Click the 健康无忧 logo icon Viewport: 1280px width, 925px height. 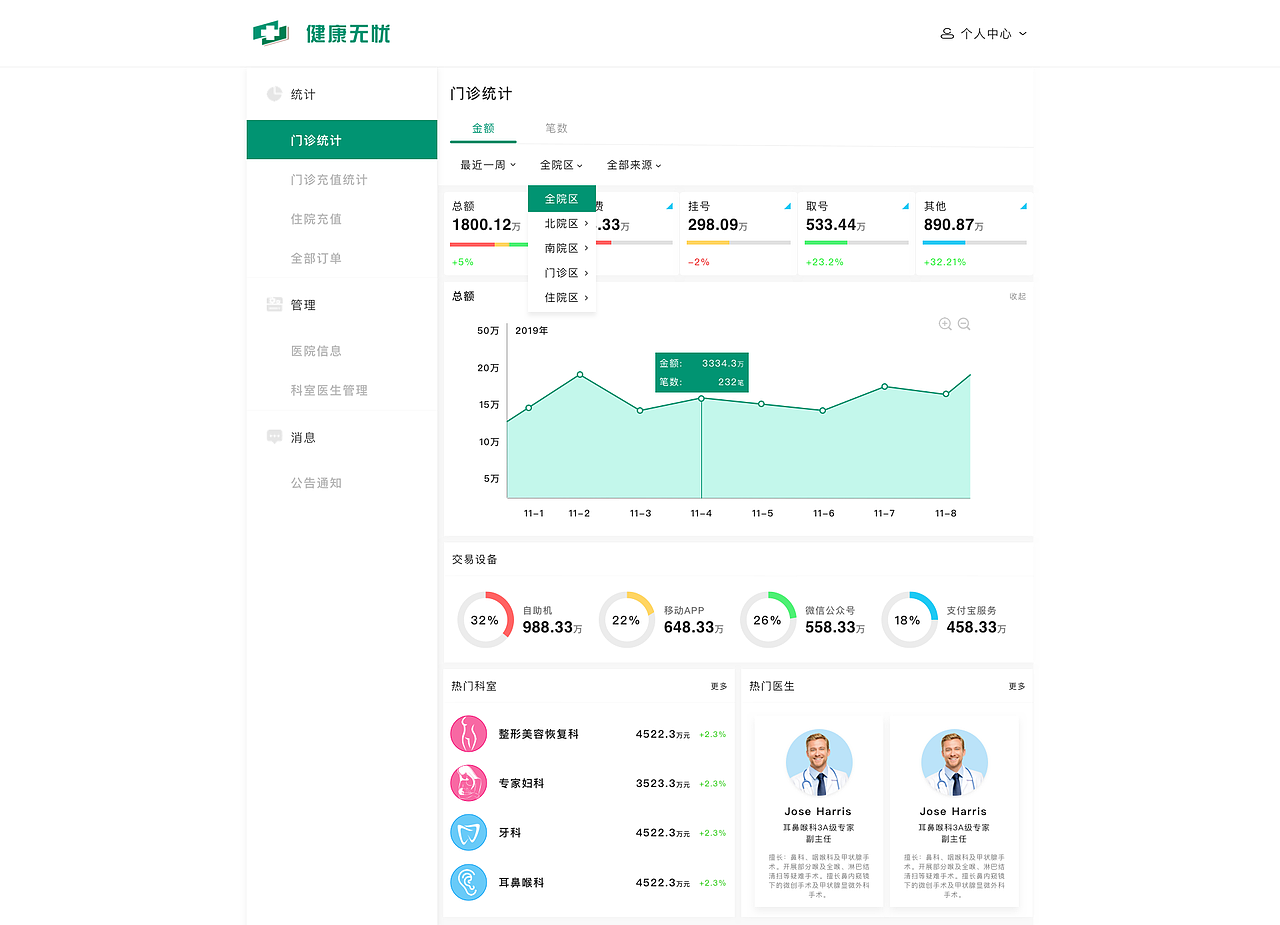268,33
